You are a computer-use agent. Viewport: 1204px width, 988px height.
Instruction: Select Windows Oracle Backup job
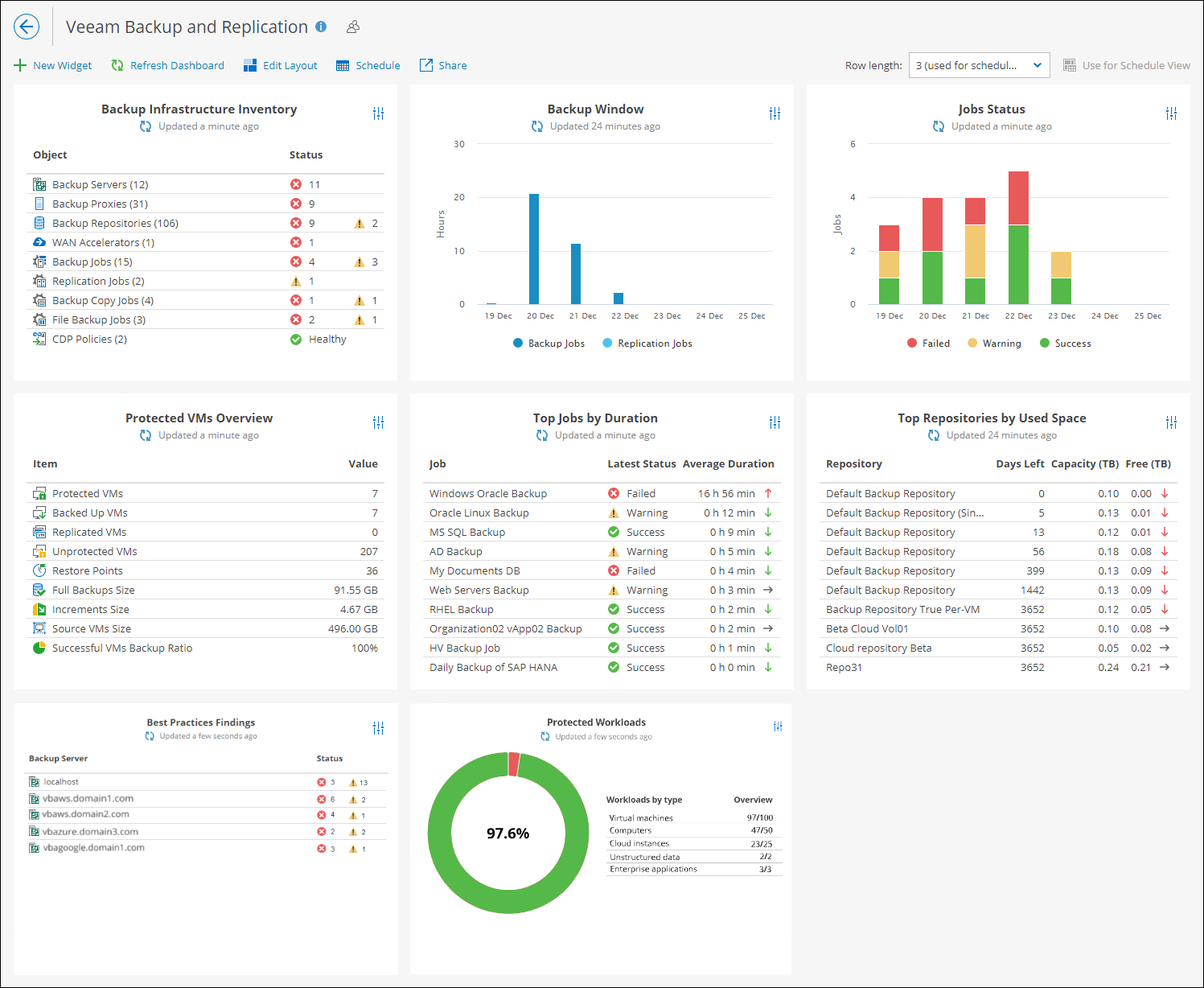(600, 493)
